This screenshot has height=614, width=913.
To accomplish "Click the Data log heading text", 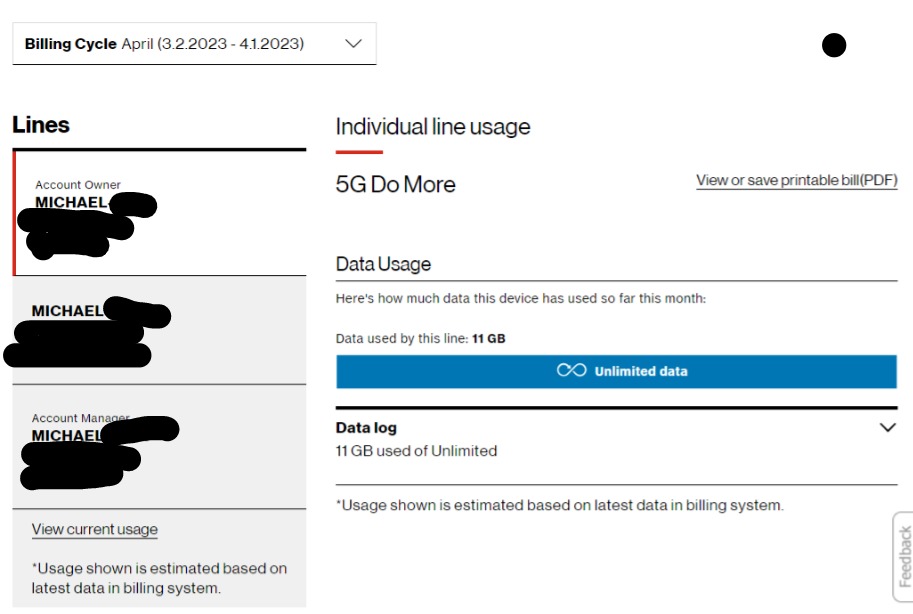I will coord(366,427).
